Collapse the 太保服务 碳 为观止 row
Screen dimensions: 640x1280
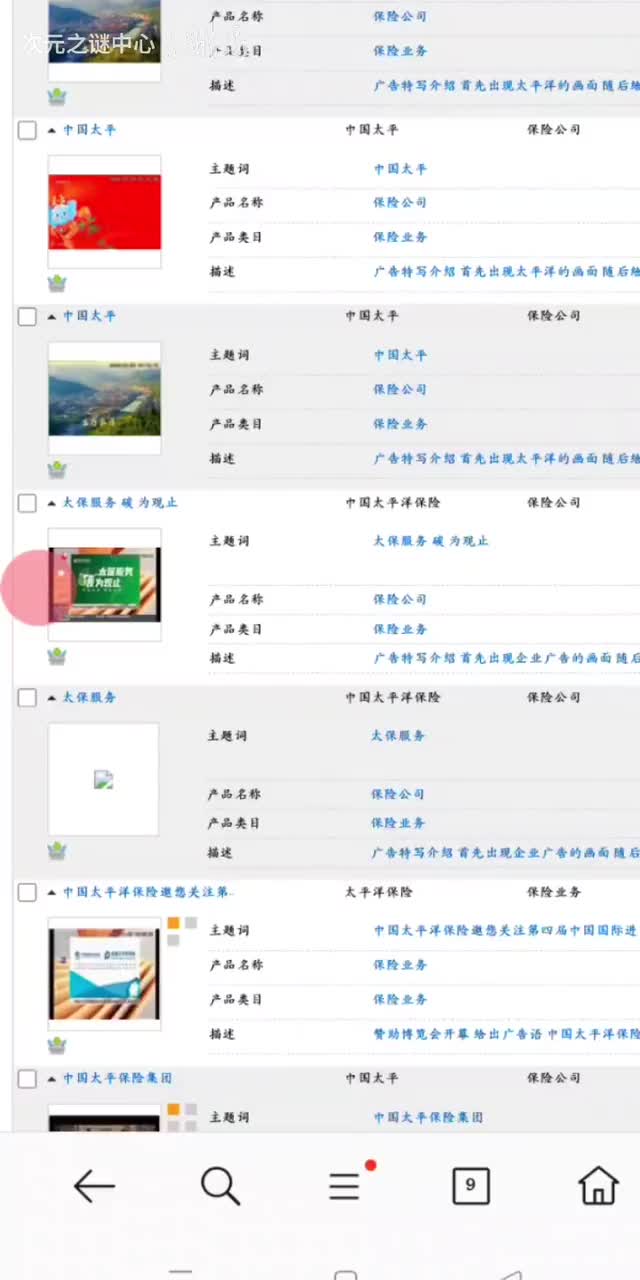coord(52,503)
